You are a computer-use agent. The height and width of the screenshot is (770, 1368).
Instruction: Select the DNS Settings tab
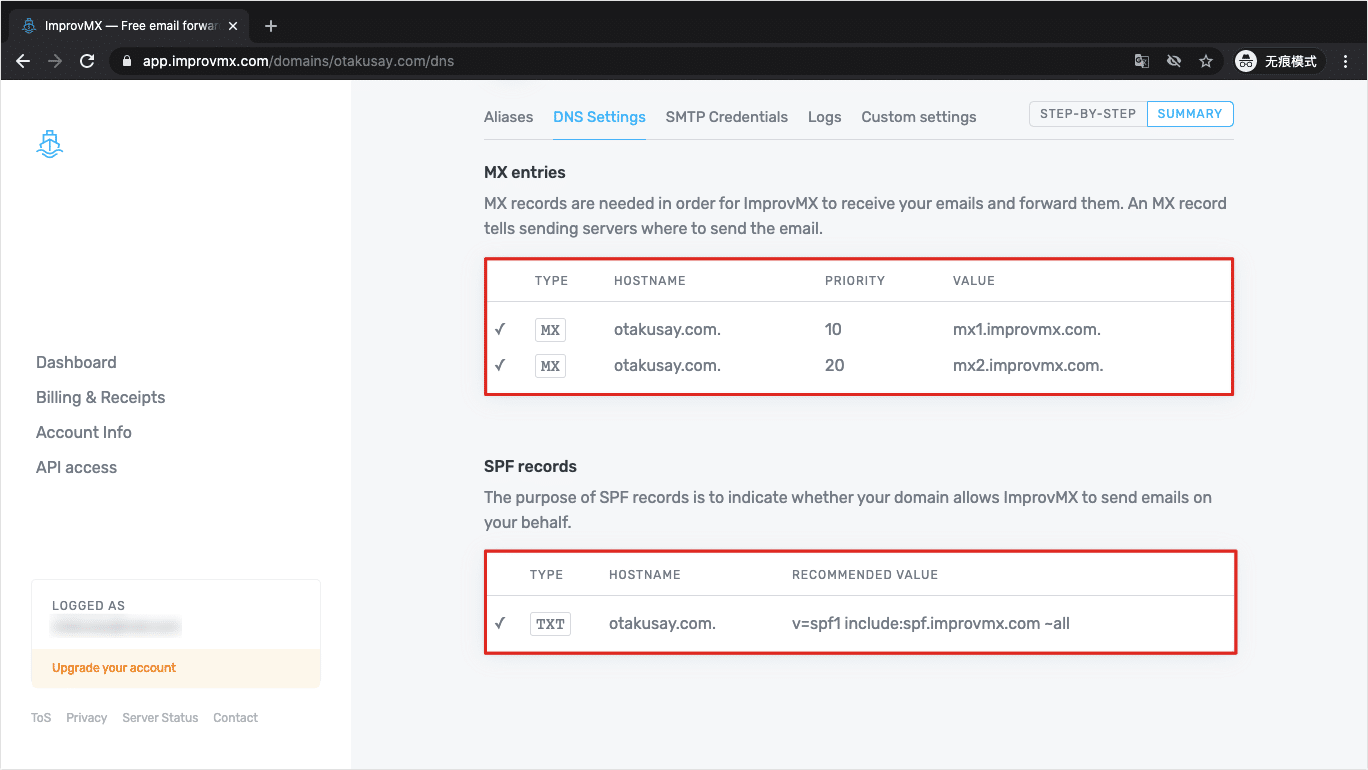click(599, 117)
